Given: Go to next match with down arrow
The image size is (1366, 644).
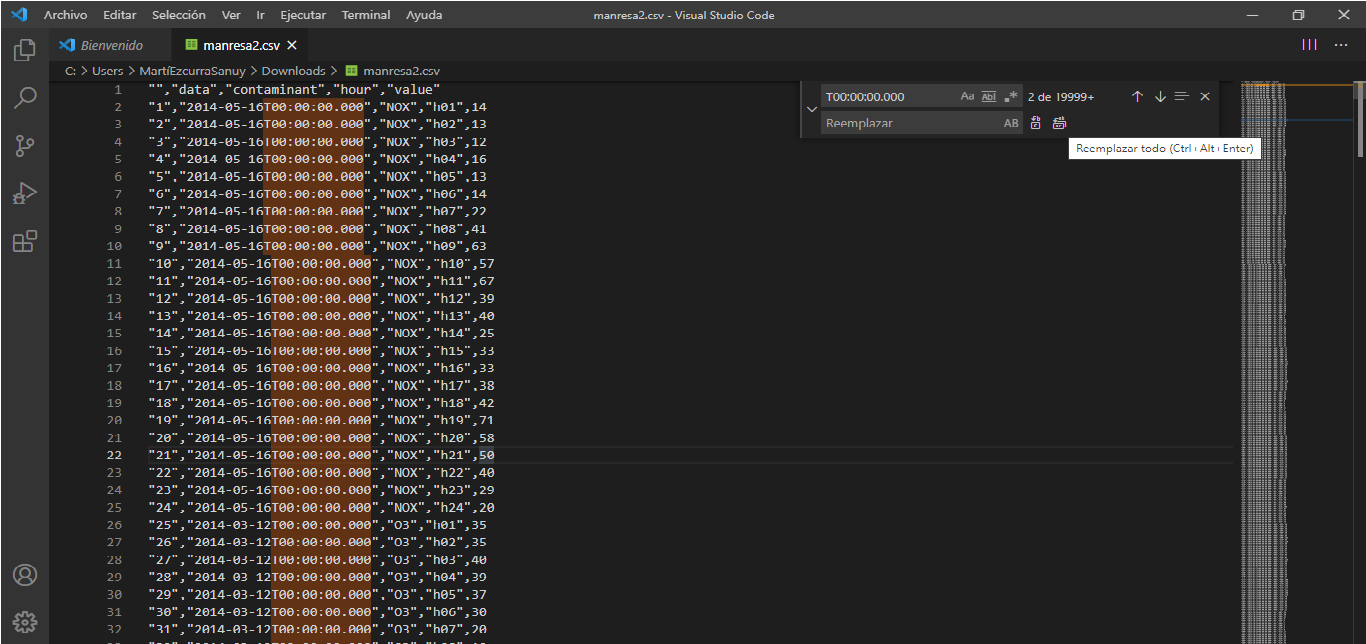Looking at the screenshot, I should coord(1160,97).
